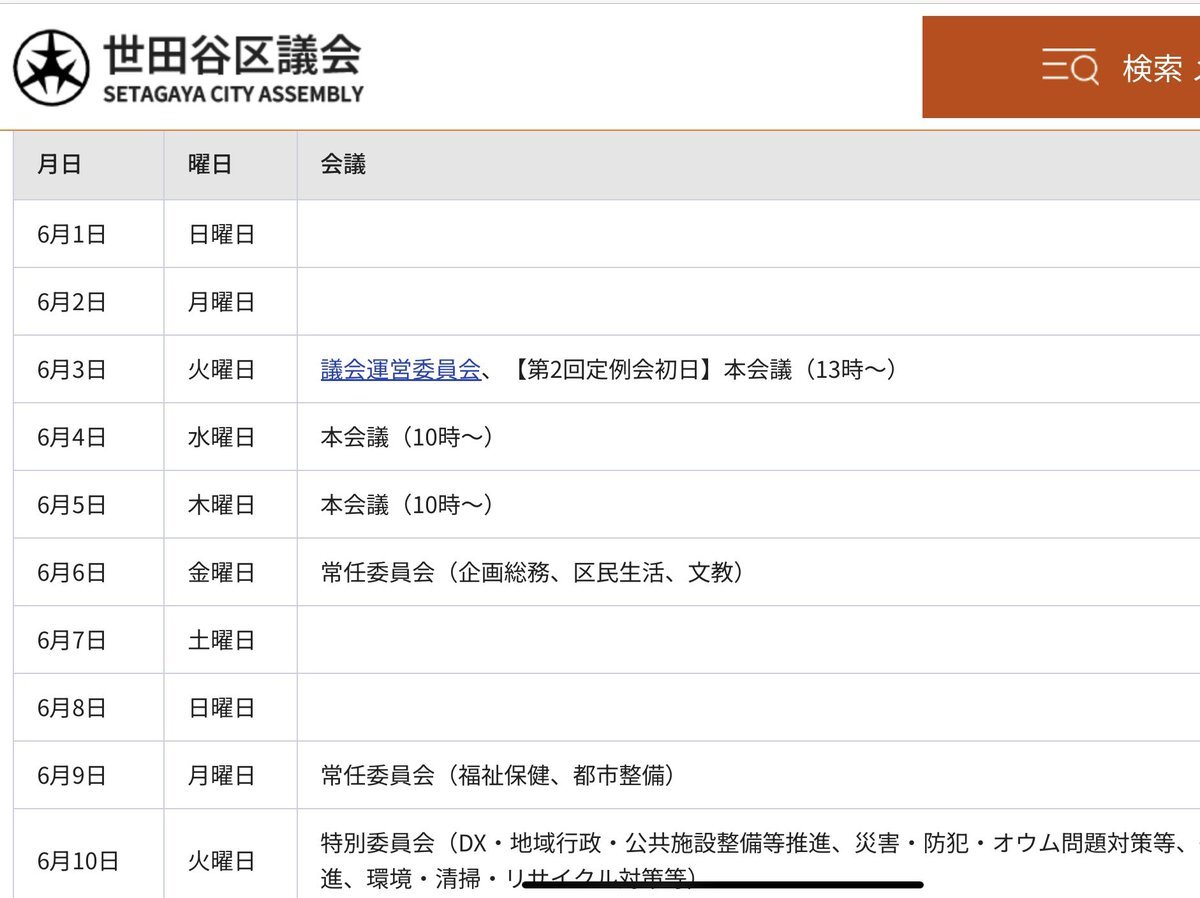The width and height of the screenshot is (1200, 898).
Task: Click 日曜日 in the 6月1日 row
Action: (x=222, y=234)
